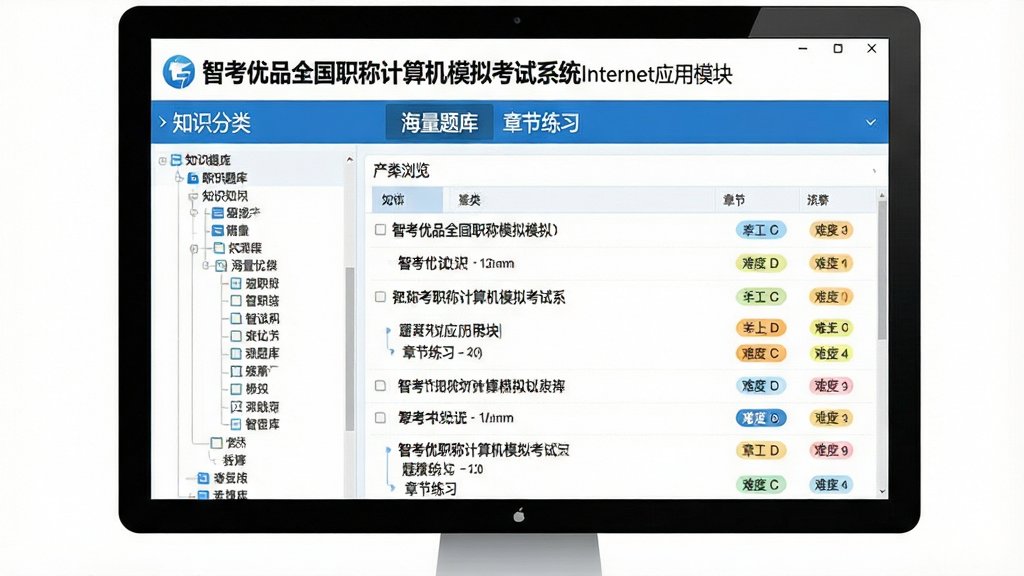Click the blue app logo in title bar
This screenshot has width=1024, height=576.
click(178, 72)
